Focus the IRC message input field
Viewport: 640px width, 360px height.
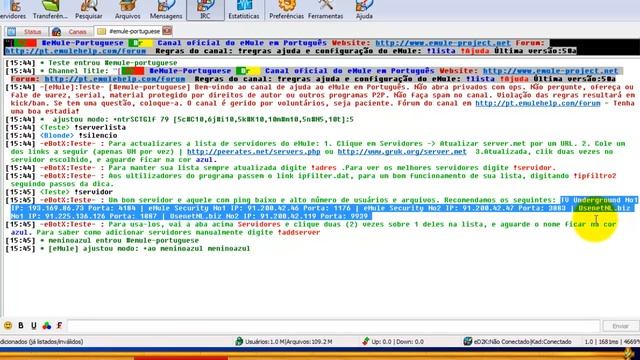tap(334, 326)
